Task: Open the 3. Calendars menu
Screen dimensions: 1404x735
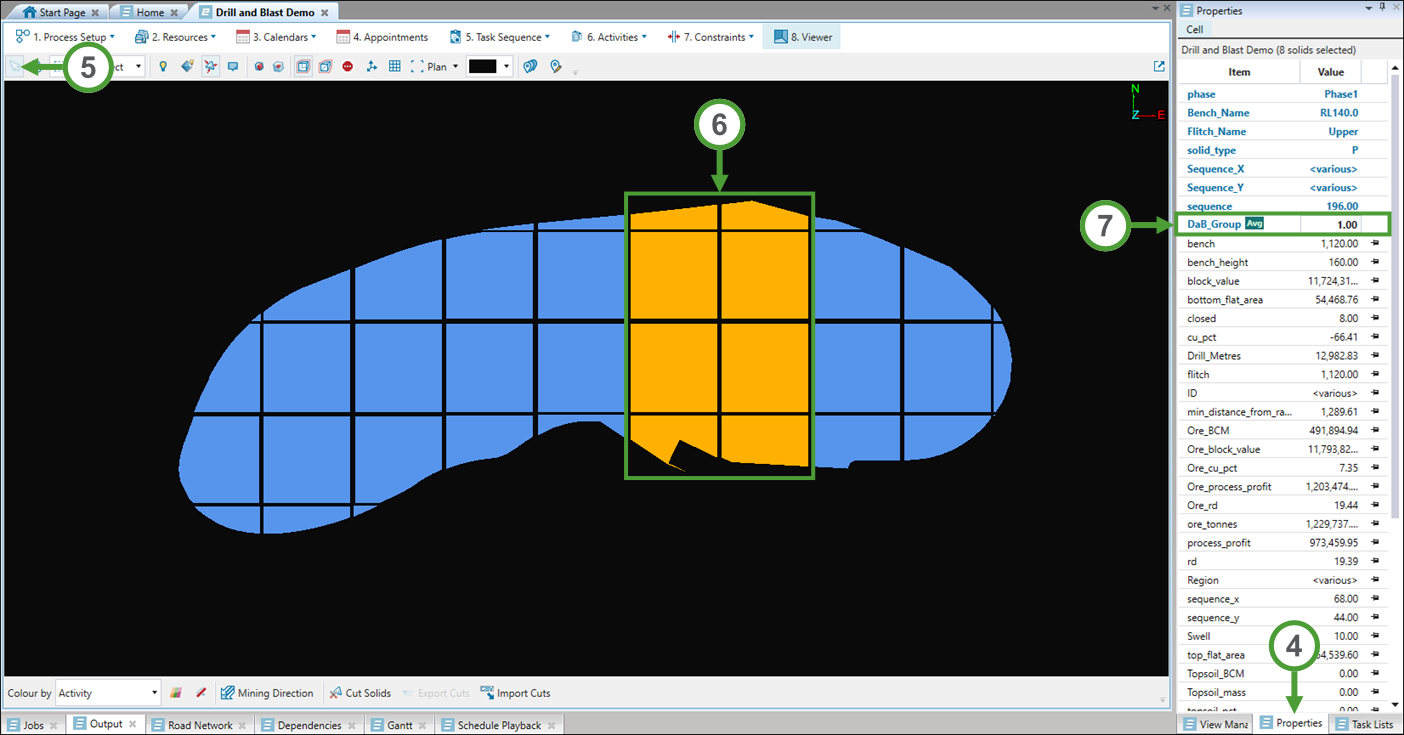Action: coord(276,37)
